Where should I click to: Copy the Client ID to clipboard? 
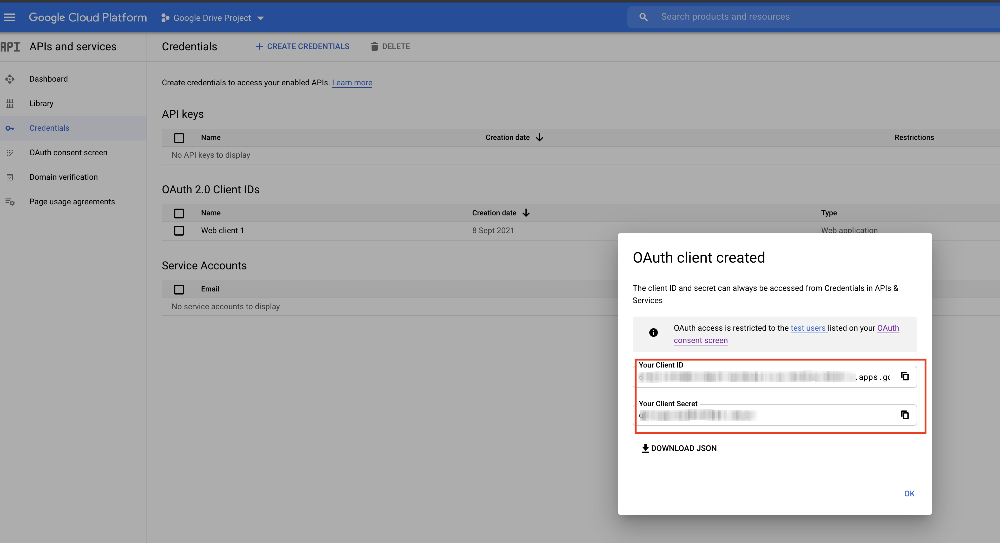tap(905, 376)
